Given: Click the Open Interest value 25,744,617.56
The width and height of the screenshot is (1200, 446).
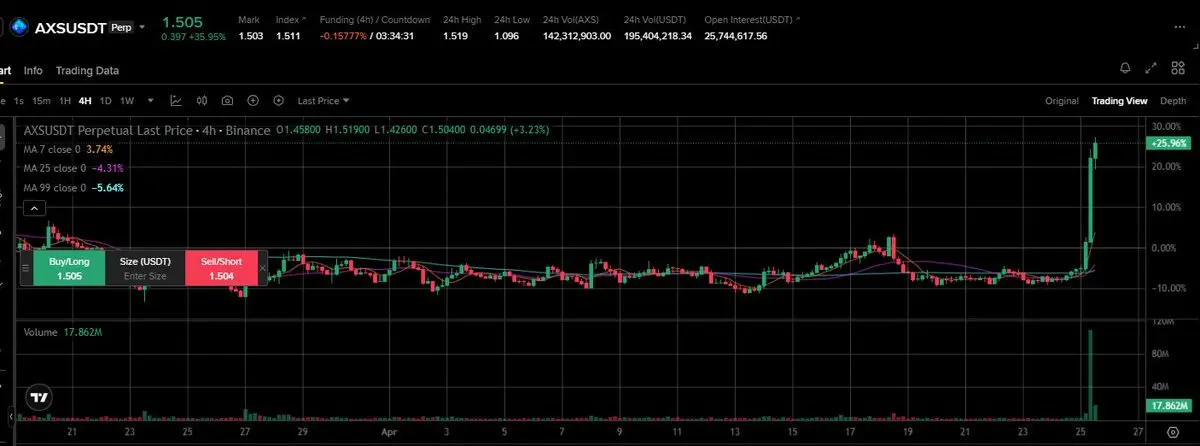Looking at the screenshot, I should click(x=736, y=36).
